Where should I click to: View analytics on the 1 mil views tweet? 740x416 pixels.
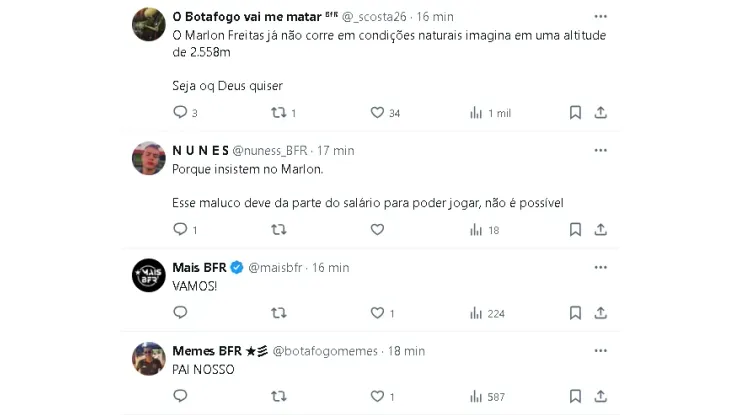point(476,113)
